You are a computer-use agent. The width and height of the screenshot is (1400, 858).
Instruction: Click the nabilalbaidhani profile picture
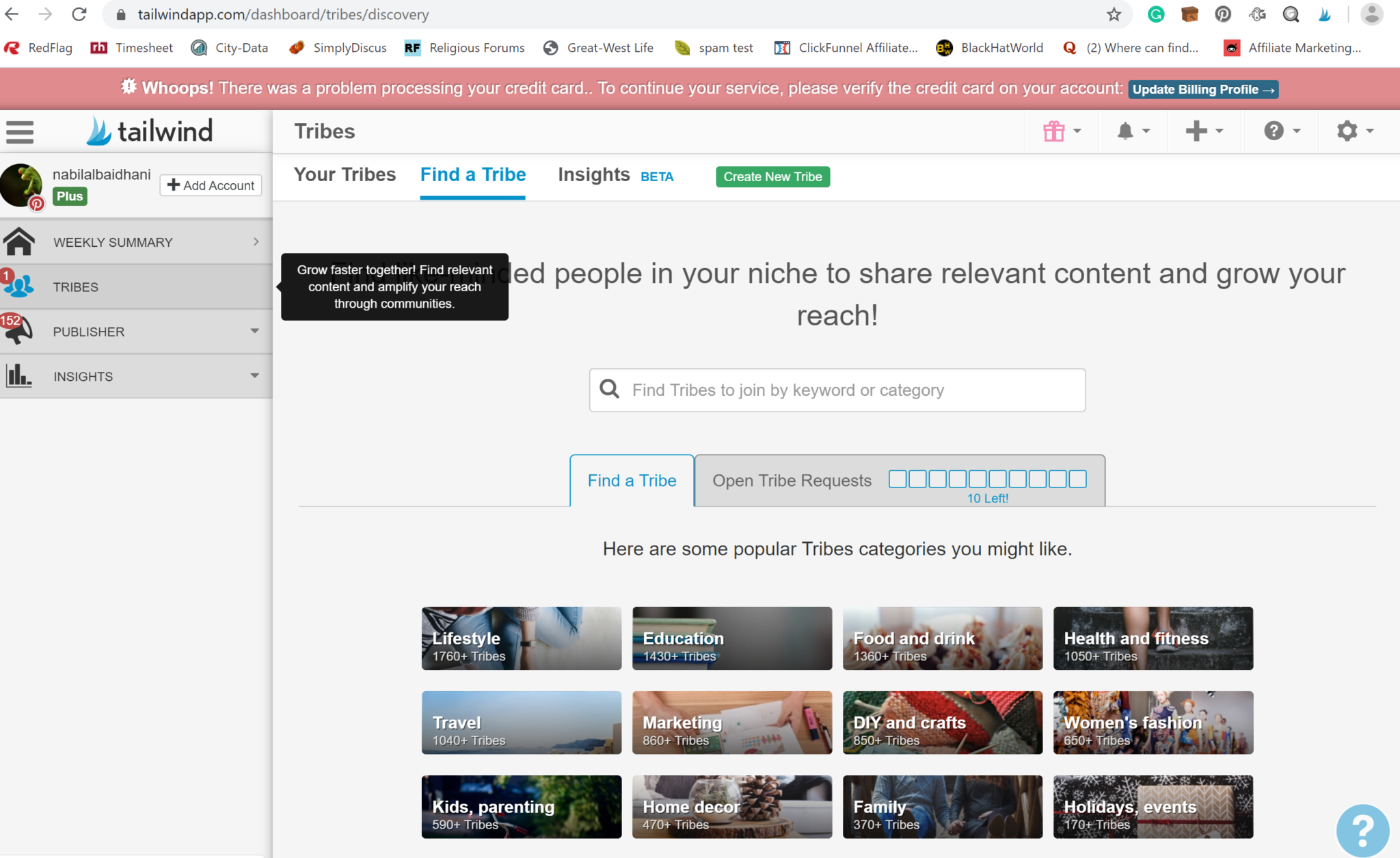coord(21,185)
